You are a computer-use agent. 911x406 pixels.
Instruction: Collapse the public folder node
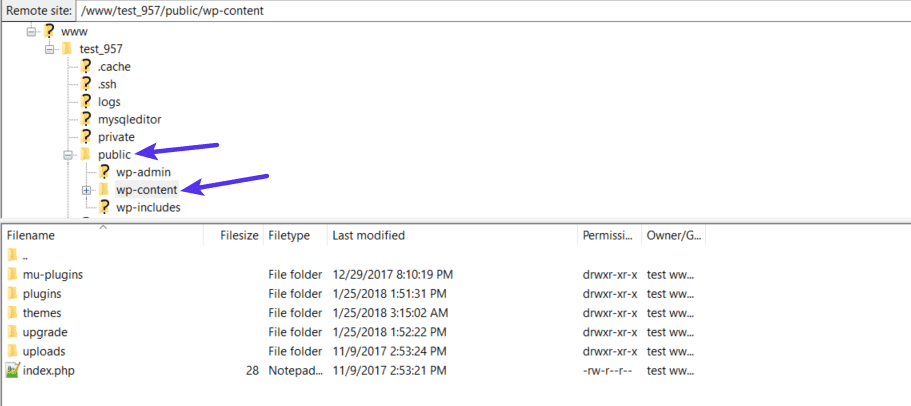(68, 155)
